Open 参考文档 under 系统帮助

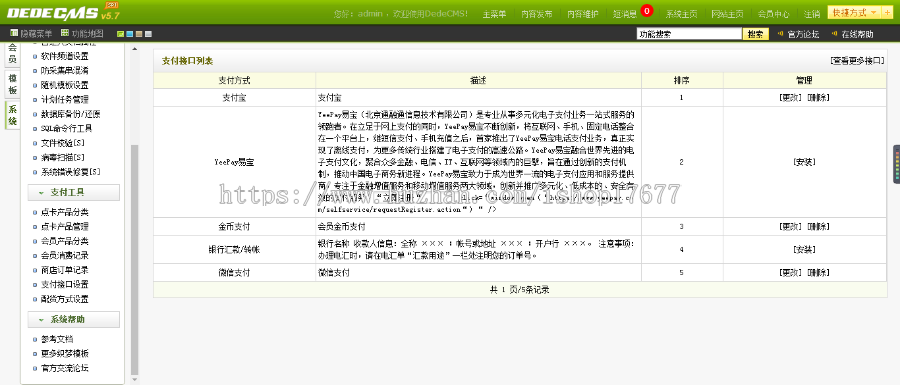57,339
